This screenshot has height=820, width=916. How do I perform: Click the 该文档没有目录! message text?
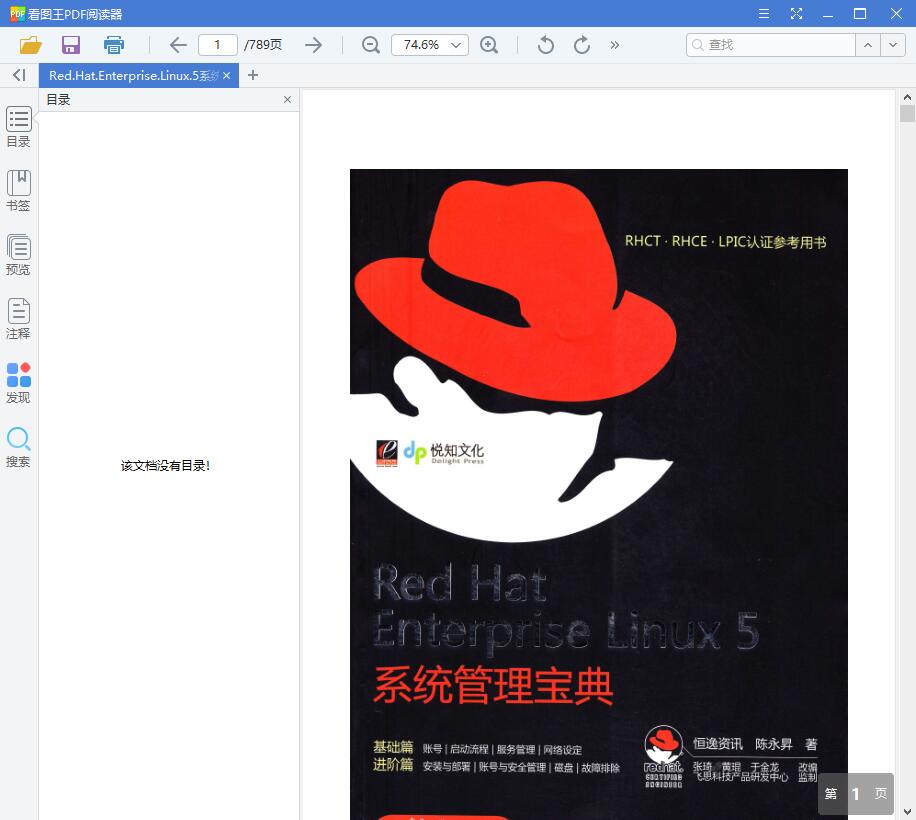pyautogui.click(x=165, y=465)
